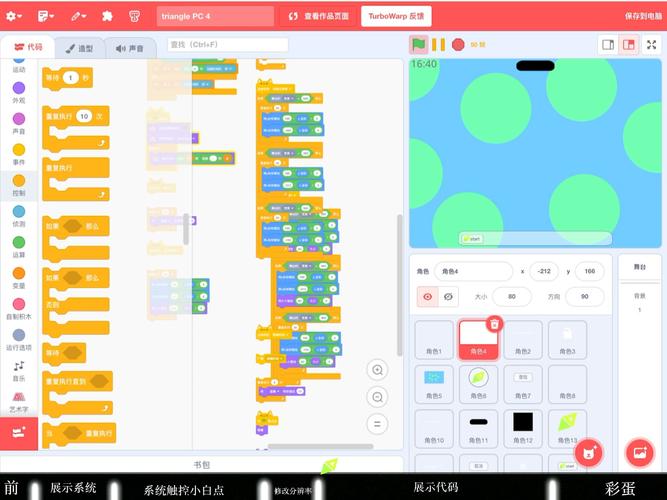667x500 pixels.
Task: Select sprite thumbnail 角色5
Action: [434, 384]
